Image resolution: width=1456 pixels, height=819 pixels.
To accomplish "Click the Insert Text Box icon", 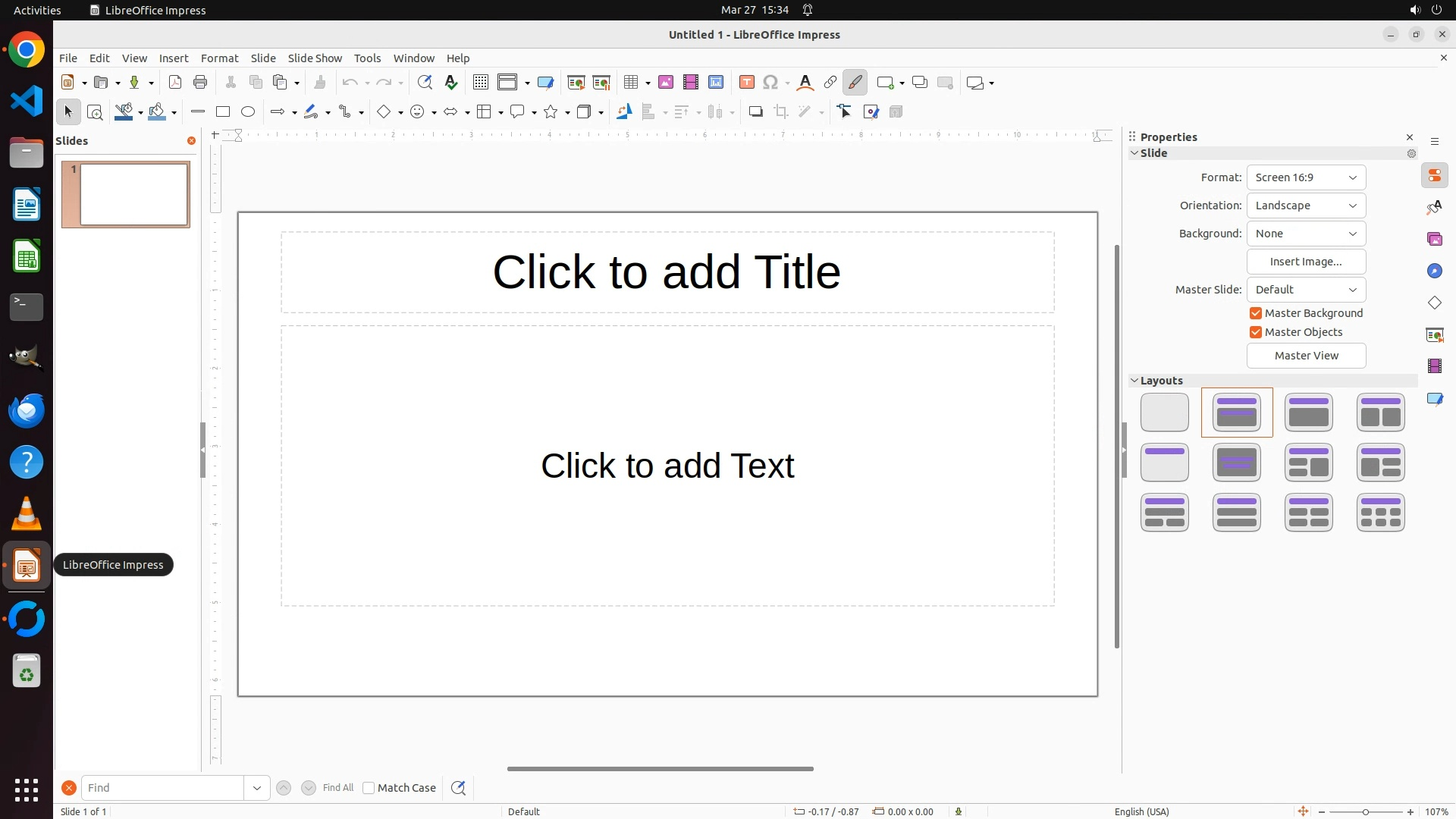I will (x=747, y=83).
